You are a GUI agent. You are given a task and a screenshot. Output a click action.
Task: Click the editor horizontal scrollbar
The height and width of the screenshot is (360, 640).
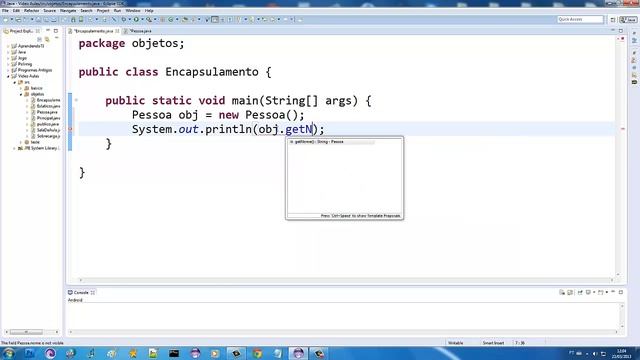346,280
